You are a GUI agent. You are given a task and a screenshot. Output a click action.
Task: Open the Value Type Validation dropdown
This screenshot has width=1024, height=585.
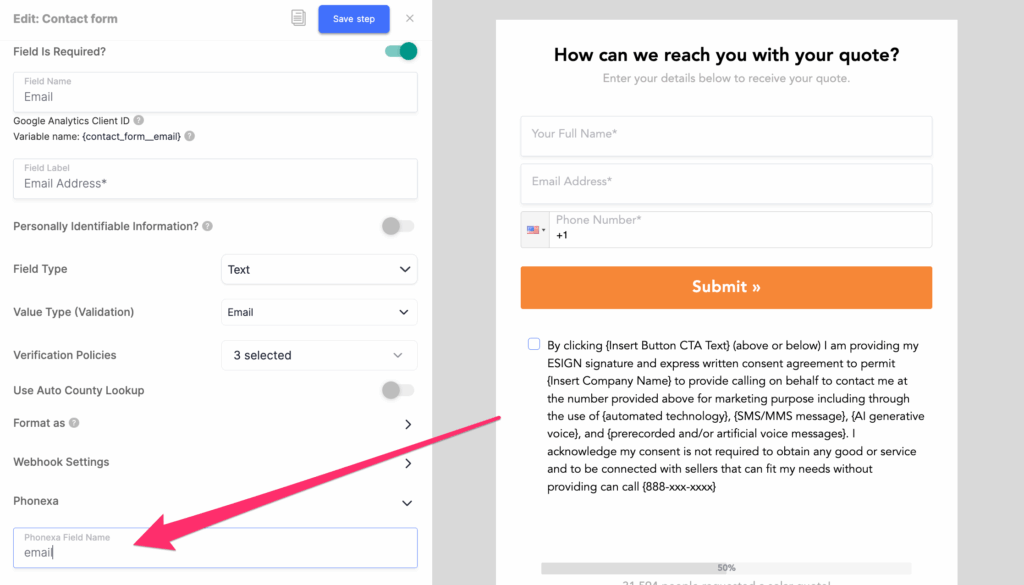318,312
